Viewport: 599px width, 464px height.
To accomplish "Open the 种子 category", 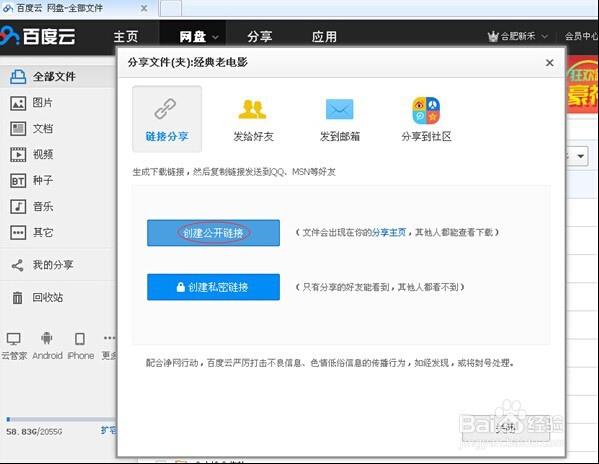I will tap(42, 180).
